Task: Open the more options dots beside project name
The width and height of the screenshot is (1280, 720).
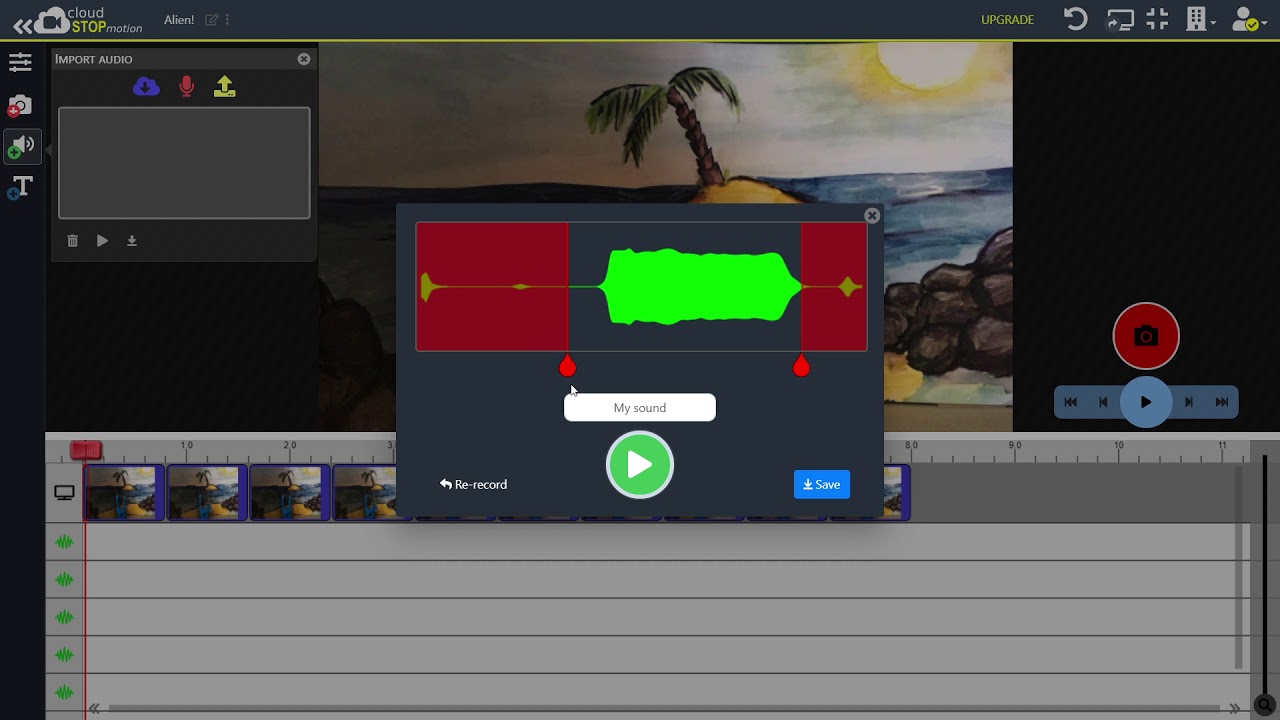Action: [x=228, y=20]
